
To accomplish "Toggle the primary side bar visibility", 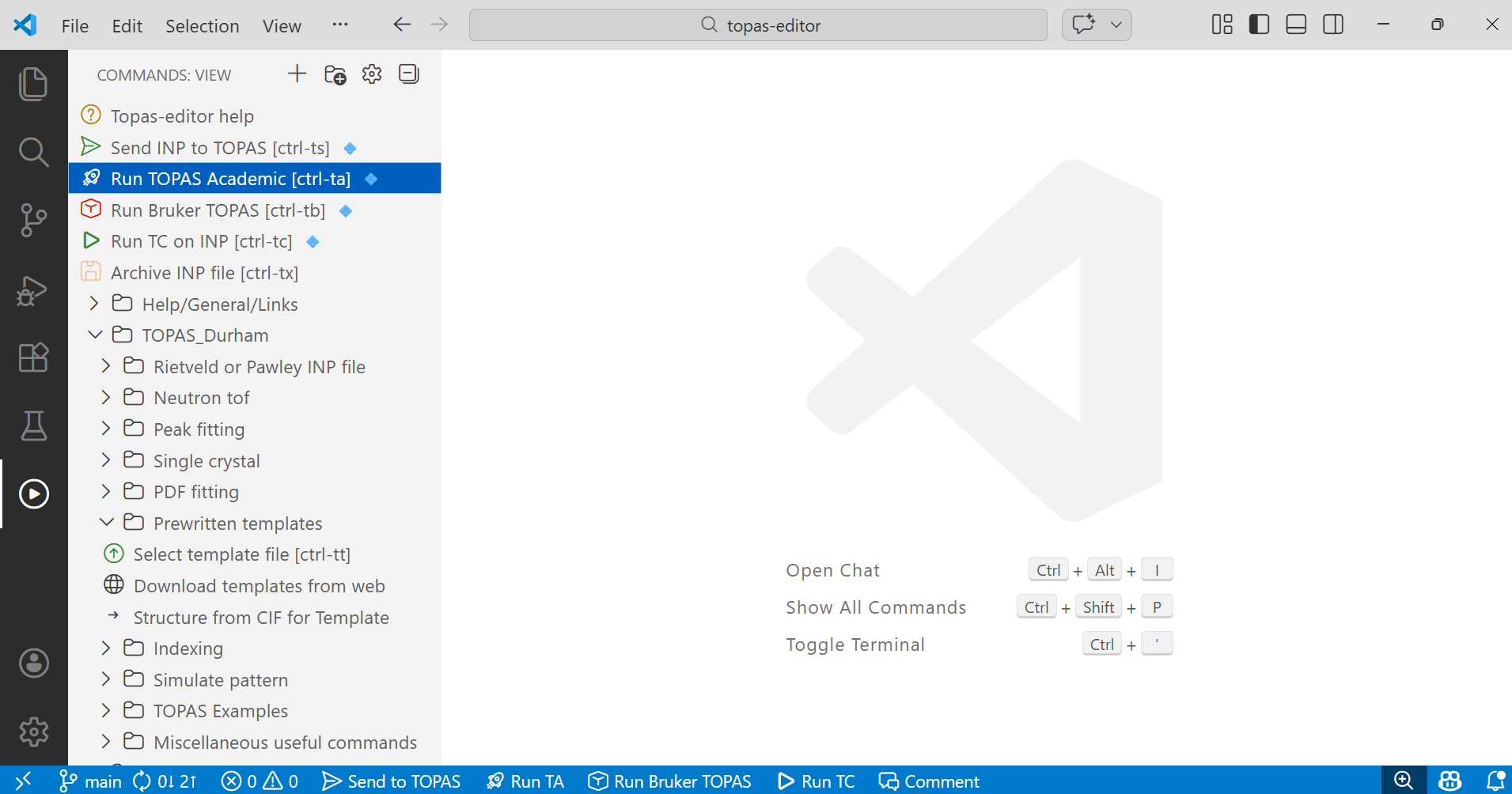I will [1259, 25].
